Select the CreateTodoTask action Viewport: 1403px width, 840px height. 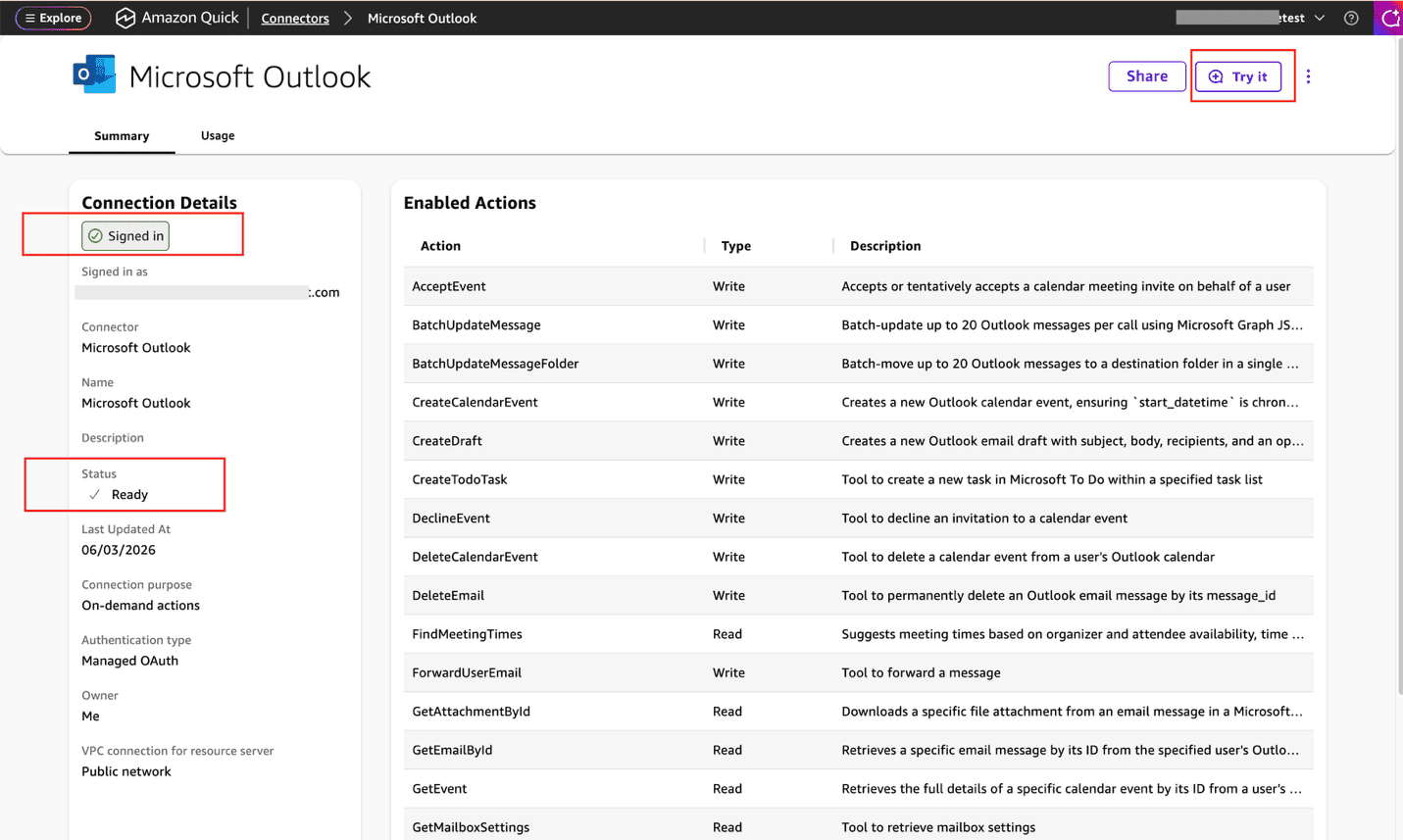[460, 479]
